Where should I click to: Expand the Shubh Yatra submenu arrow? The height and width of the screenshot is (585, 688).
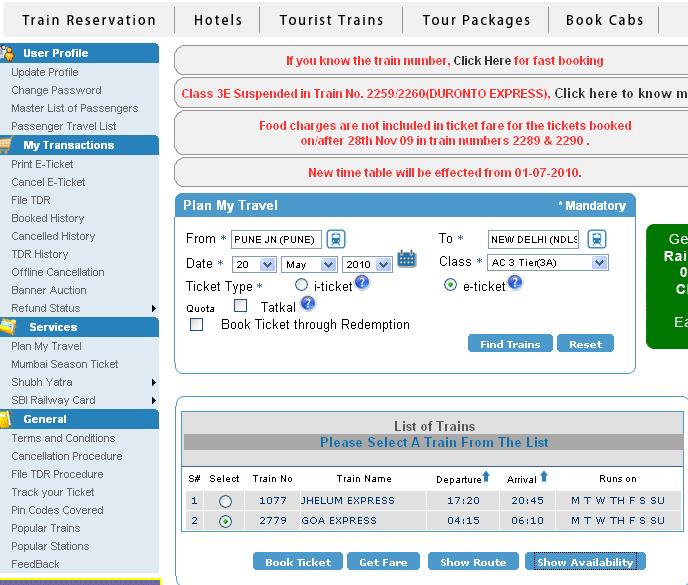(154, 382)
